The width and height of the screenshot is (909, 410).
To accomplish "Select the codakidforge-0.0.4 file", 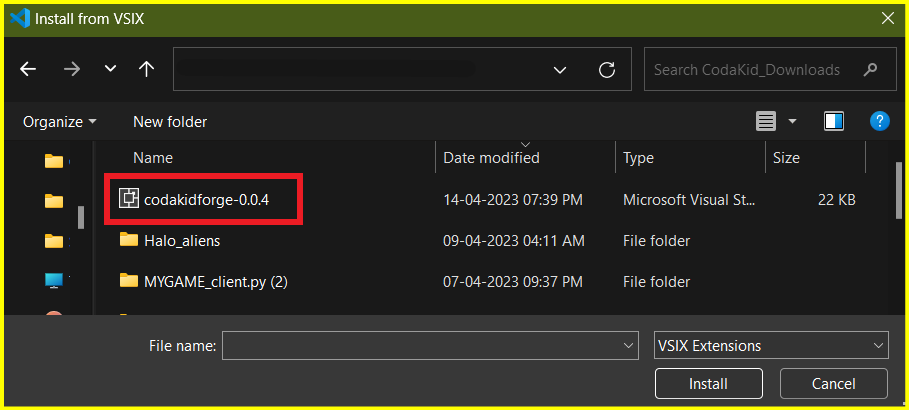I will click(x=207, y=200).
